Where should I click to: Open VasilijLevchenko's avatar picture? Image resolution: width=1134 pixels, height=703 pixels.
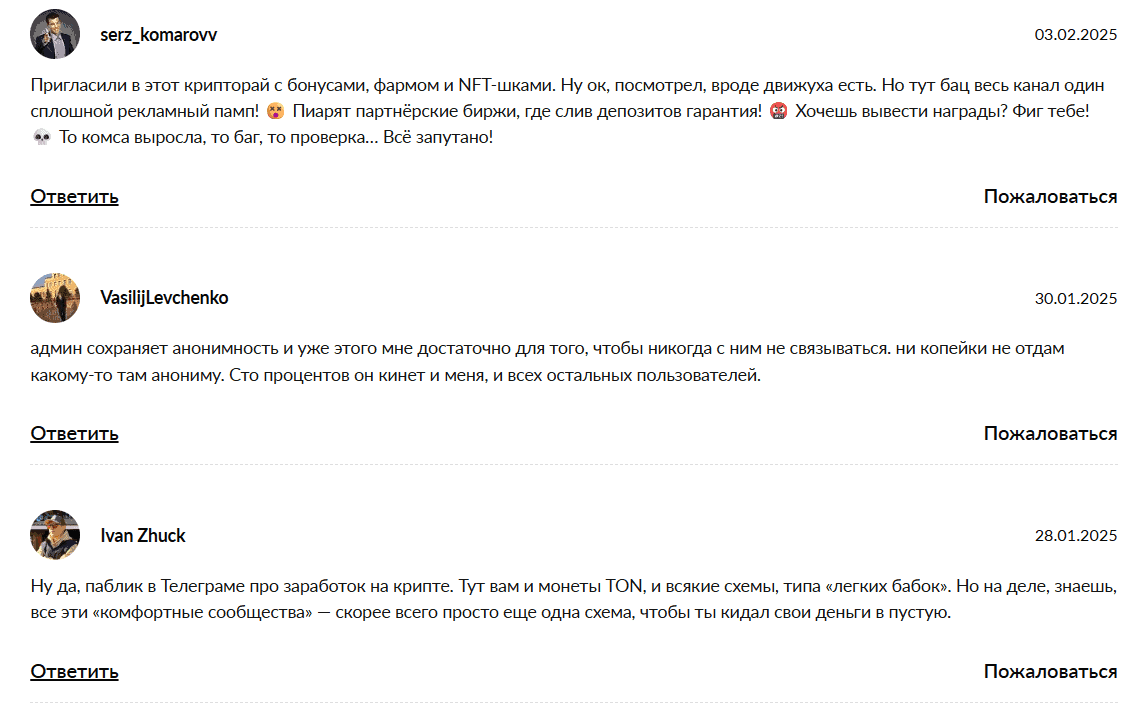(55, 298)
